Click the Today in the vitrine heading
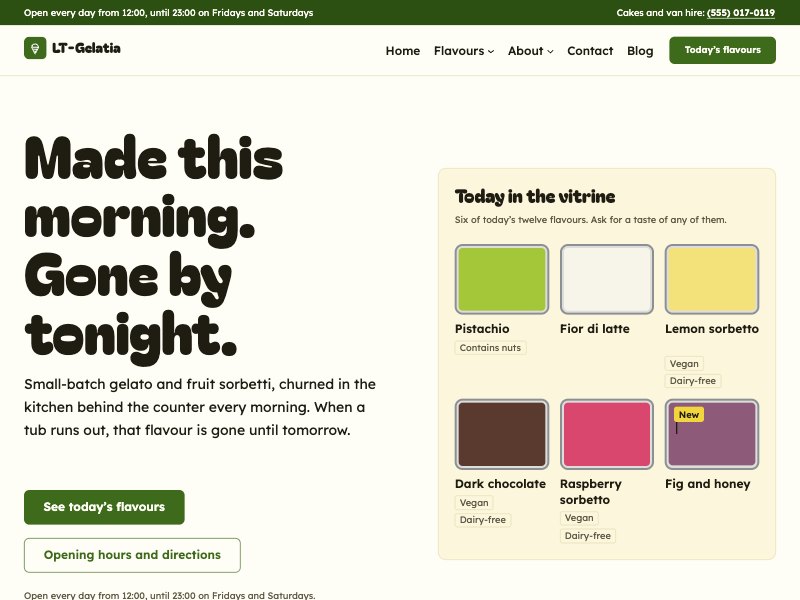 (535, 197)
